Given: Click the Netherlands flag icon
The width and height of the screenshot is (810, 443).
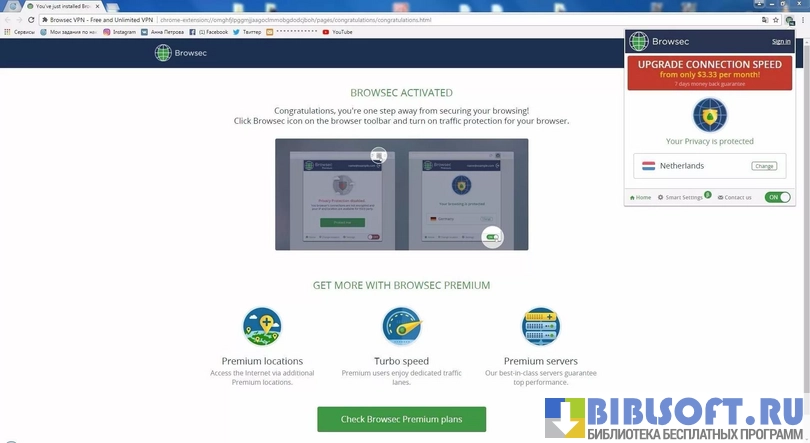Looking at the screenshot, I should point(648,166).
